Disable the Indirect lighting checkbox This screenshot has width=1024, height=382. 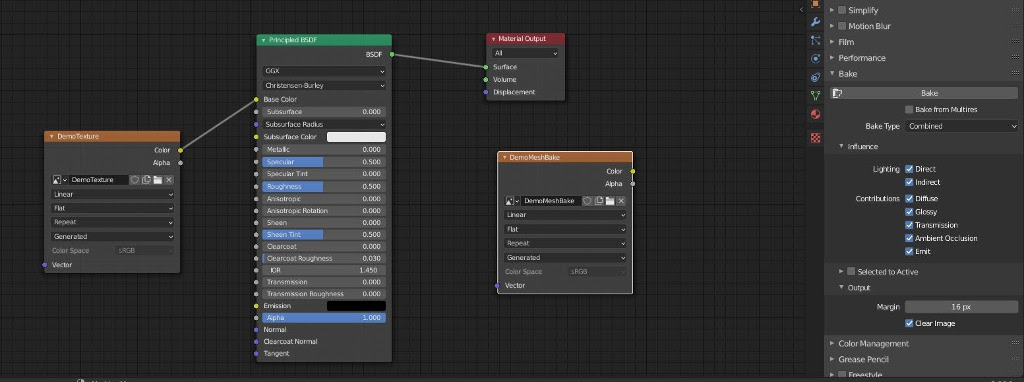(x=909, y=182)
